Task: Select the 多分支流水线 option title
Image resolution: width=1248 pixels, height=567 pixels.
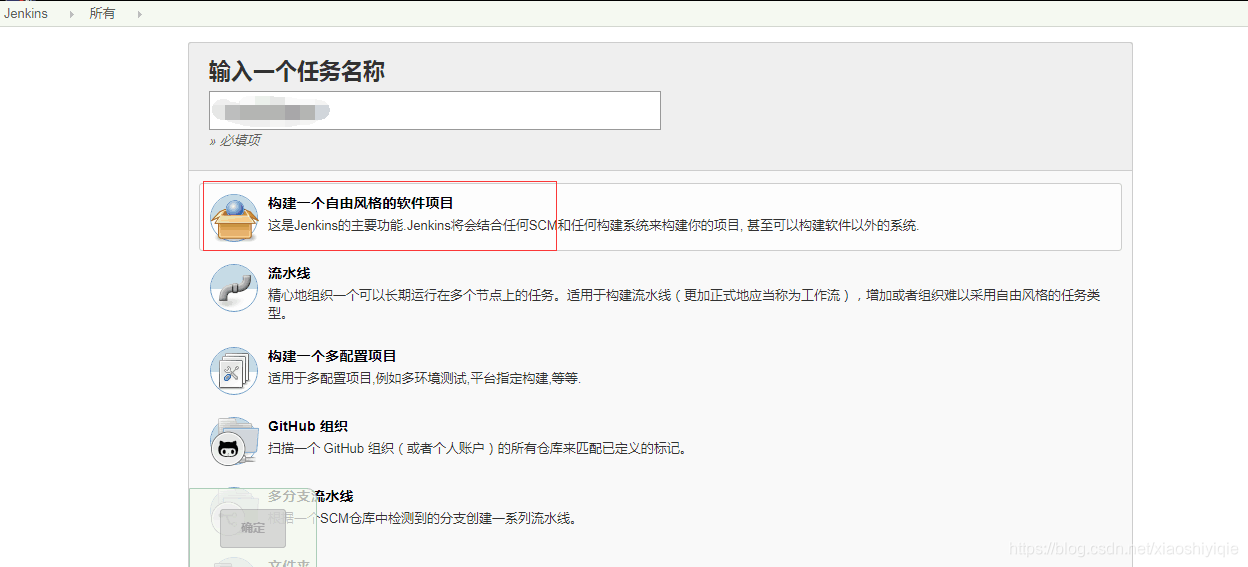Action: tap(311, 496)
